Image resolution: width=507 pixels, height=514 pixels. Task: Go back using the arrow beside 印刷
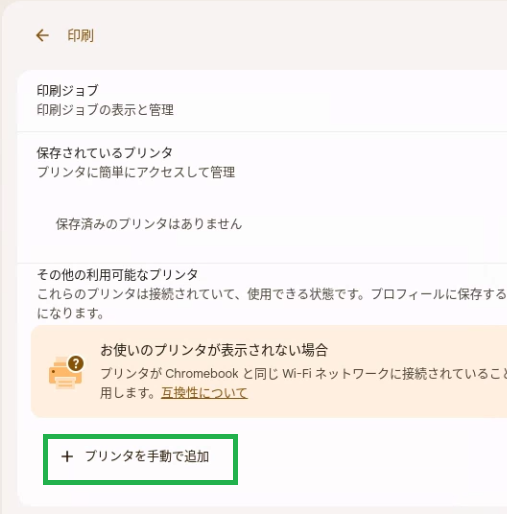(42, 35)
